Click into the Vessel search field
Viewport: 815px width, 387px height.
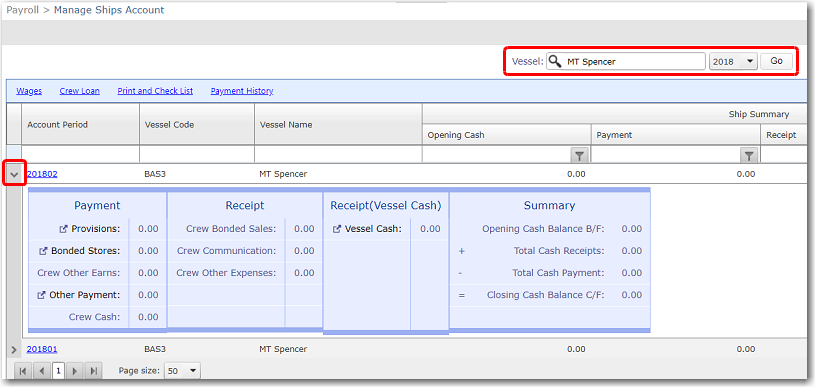(x=626, y=61)
